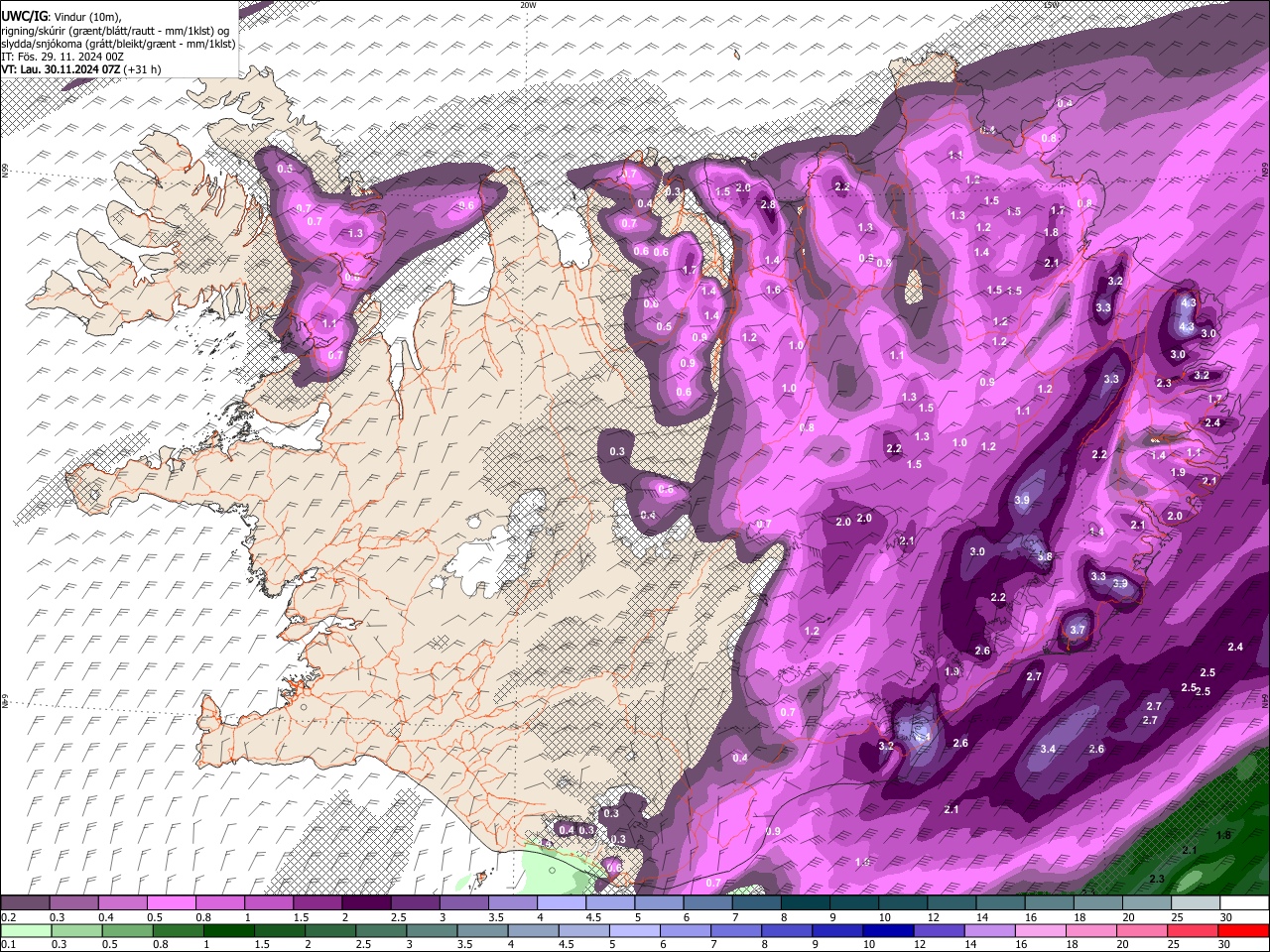Click the bright pink swatch between 0.5 and 0.8

[171, 903]
